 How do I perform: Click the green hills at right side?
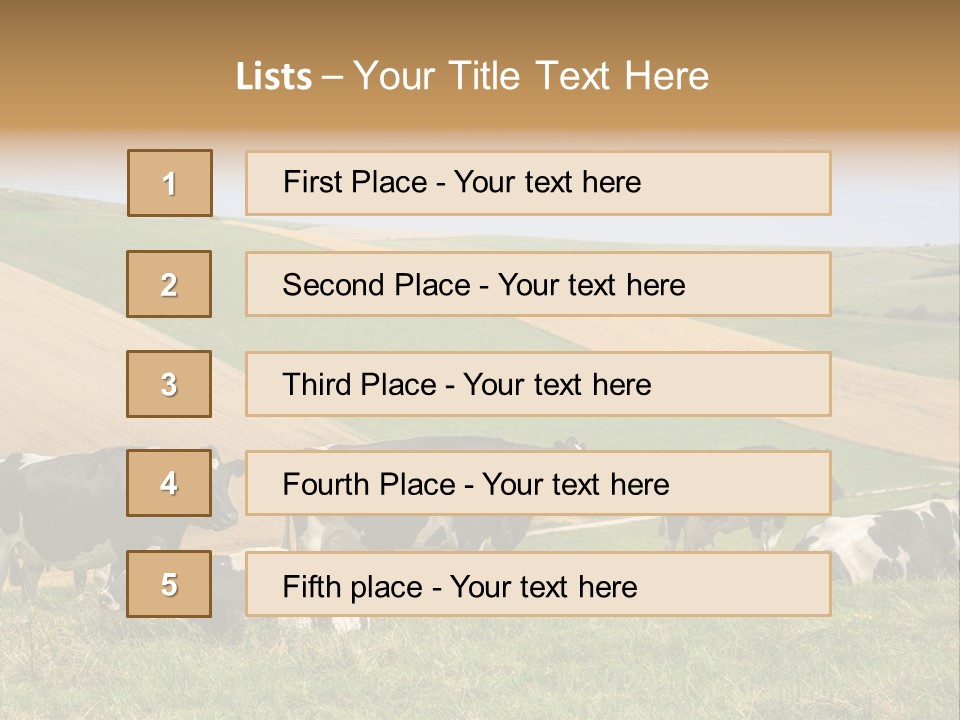point(895,300)
